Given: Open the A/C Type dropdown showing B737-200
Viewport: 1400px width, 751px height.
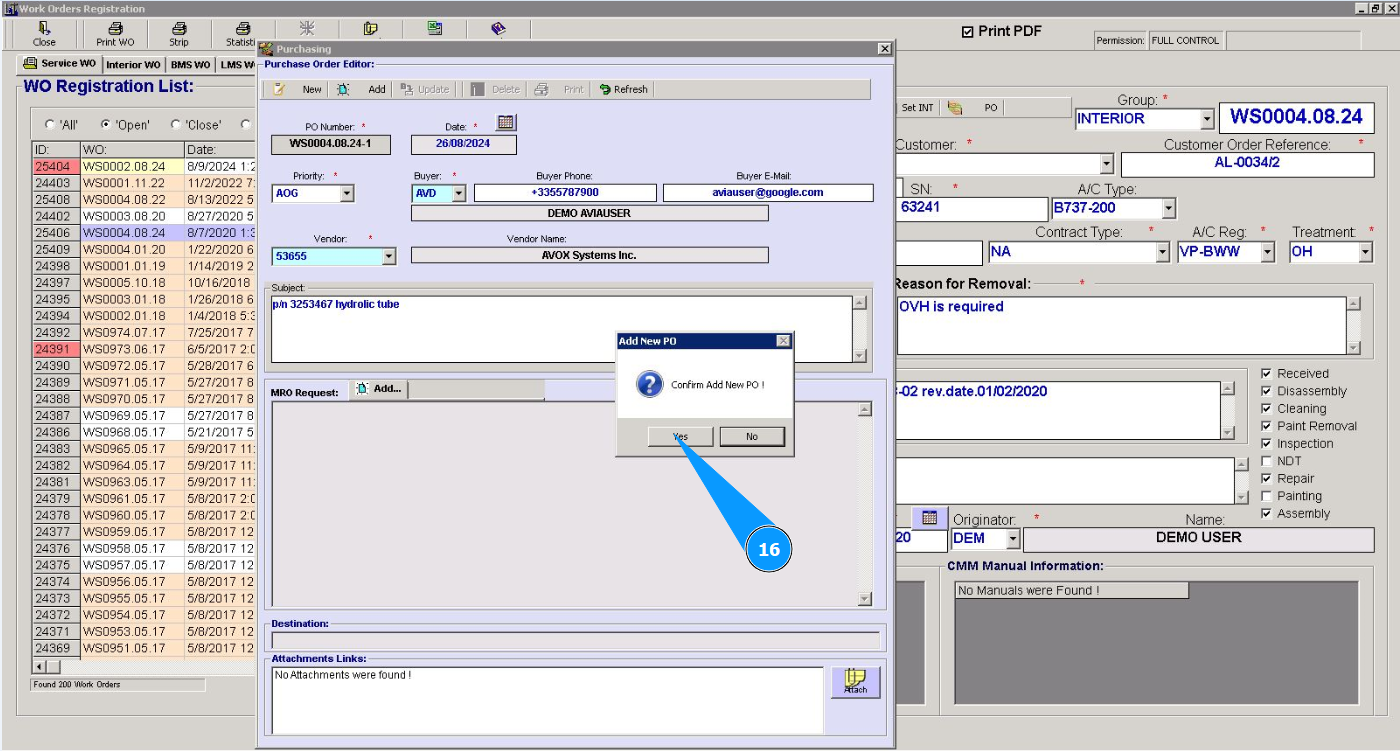Looking at the screenshot, I should tap(1169, 208).
